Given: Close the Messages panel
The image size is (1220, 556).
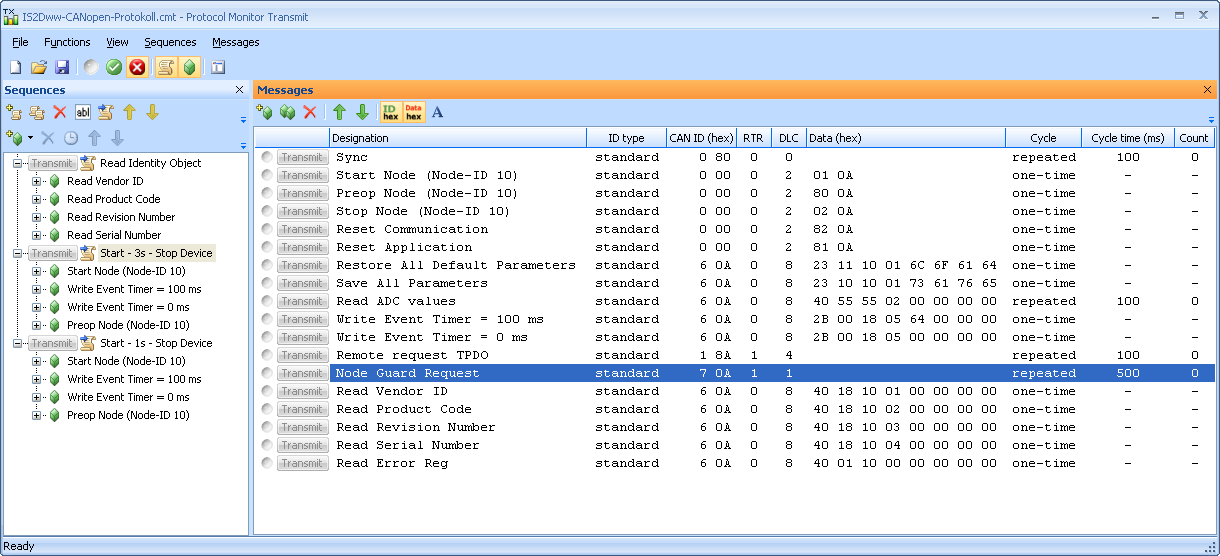Looking at the screenshot, I should (x=1207, y=90).
